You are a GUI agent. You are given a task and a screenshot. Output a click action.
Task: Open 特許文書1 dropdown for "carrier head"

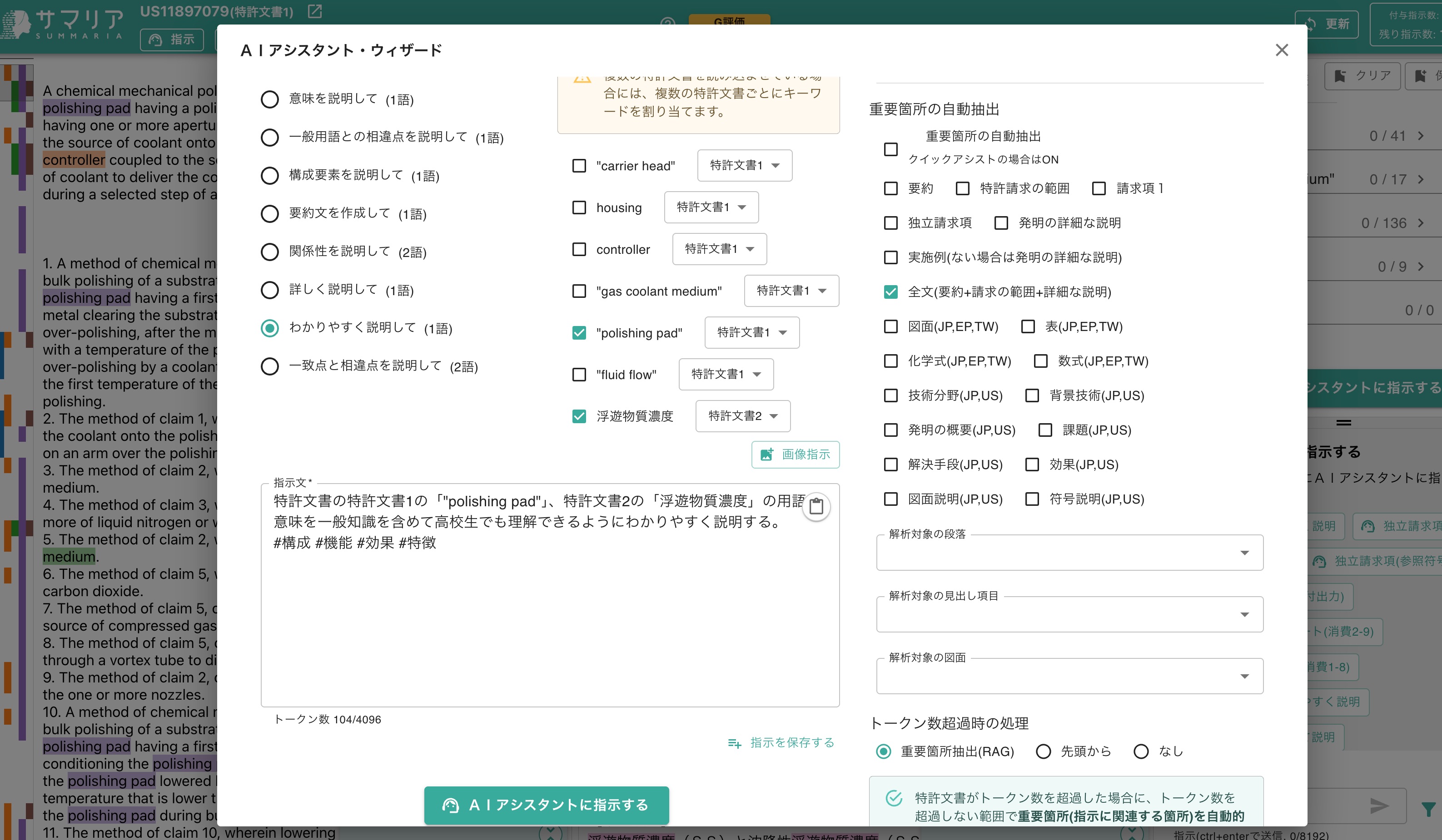point(745,166)
